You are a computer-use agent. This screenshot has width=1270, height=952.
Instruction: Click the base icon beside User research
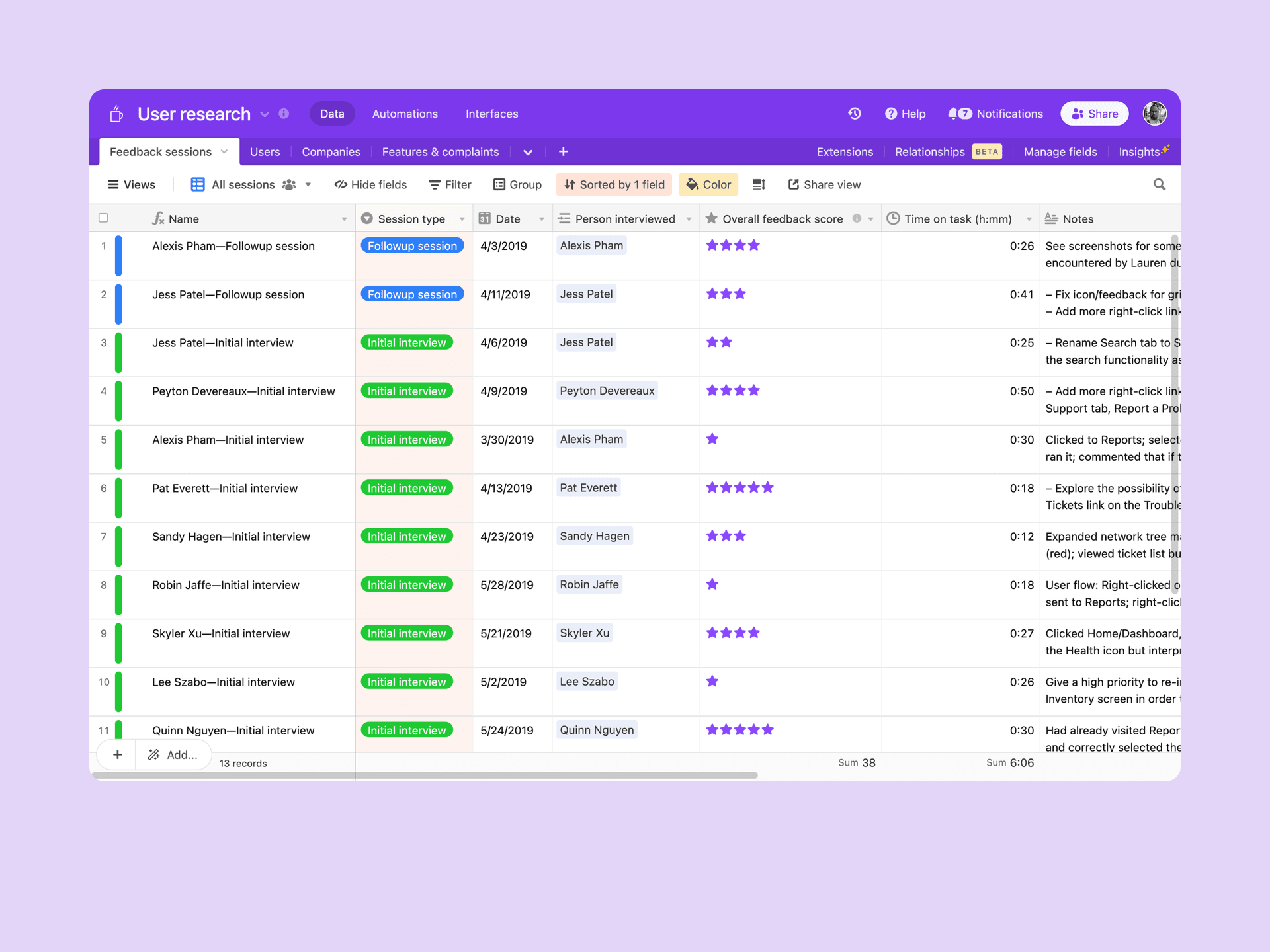pos(116,114)
